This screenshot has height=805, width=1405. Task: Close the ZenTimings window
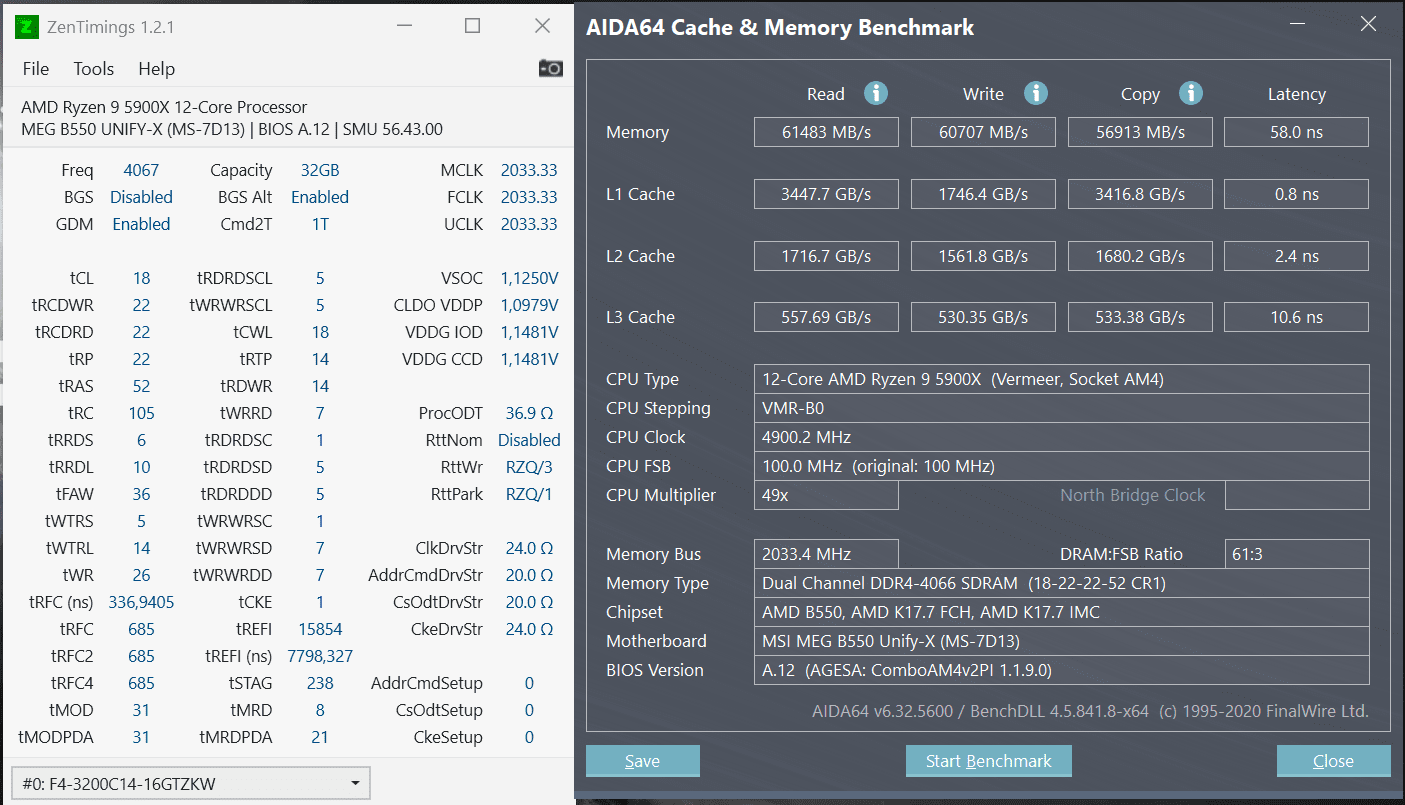coord(542,27)
